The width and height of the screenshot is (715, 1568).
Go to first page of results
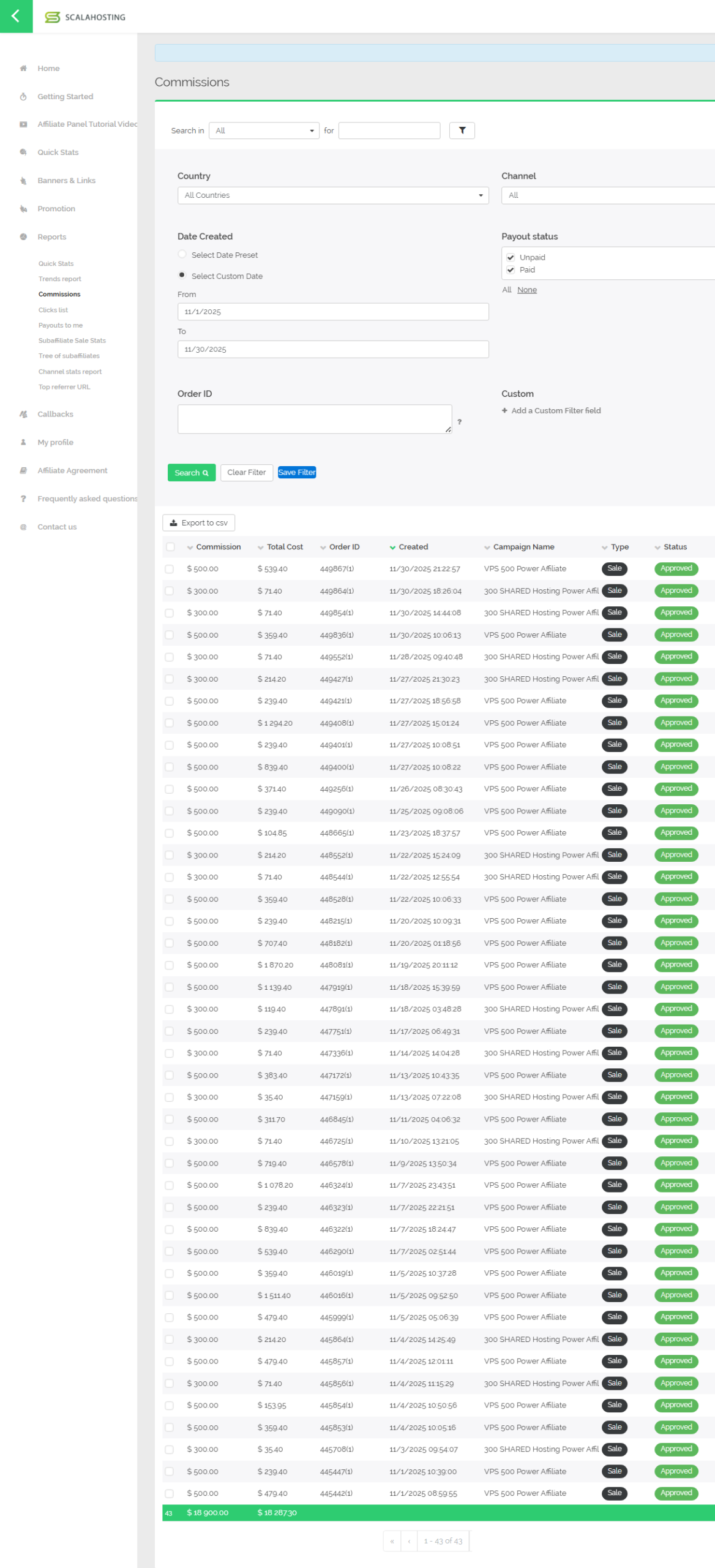pos(392,1542)
